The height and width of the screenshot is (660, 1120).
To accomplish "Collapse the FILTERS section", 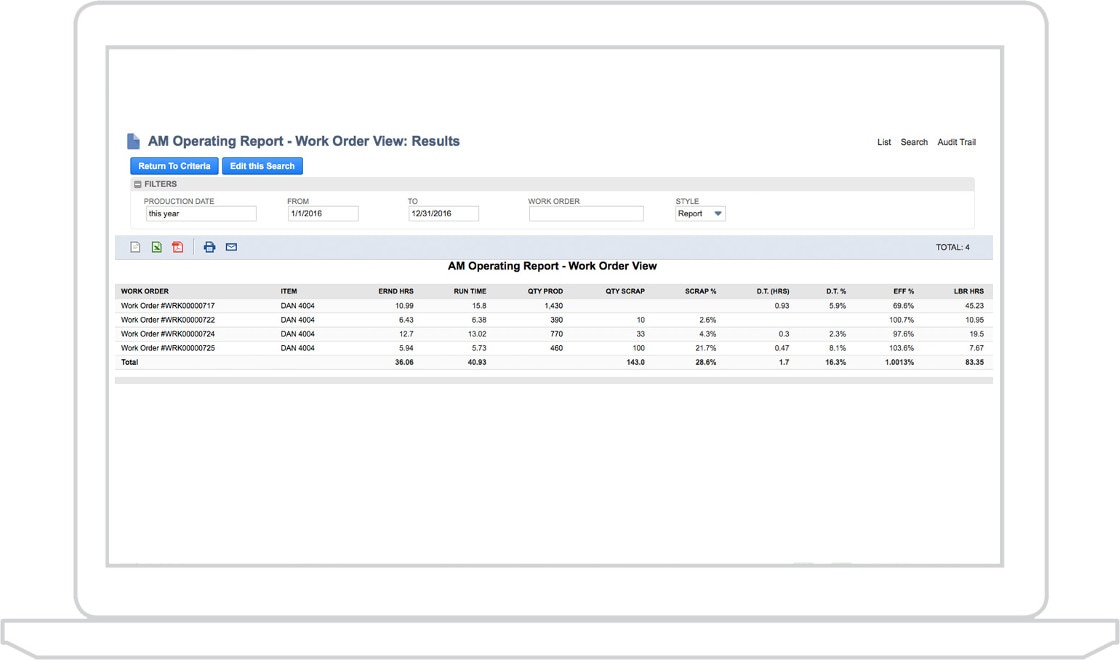I will coord(136,184).
